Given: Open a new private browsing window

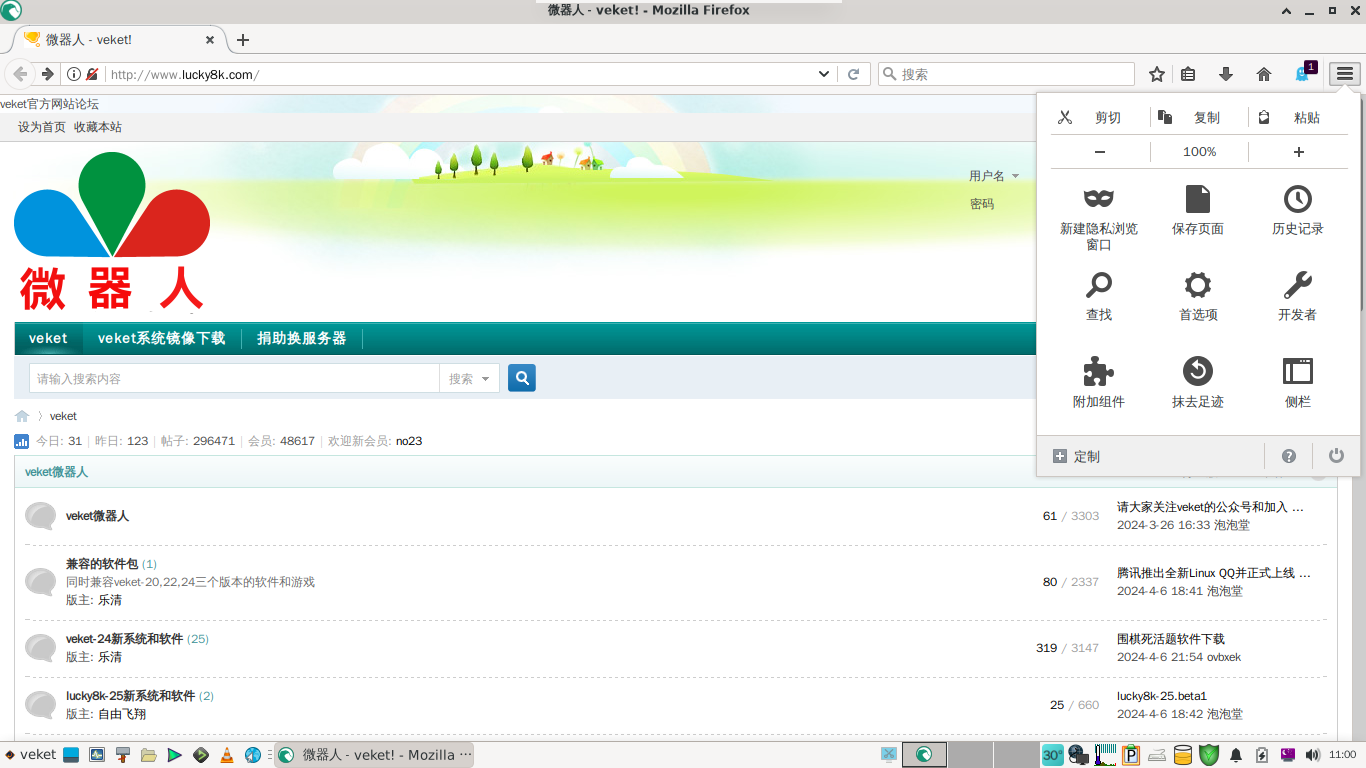Looking at the screenshot, I should click(x=1099, y=217).
